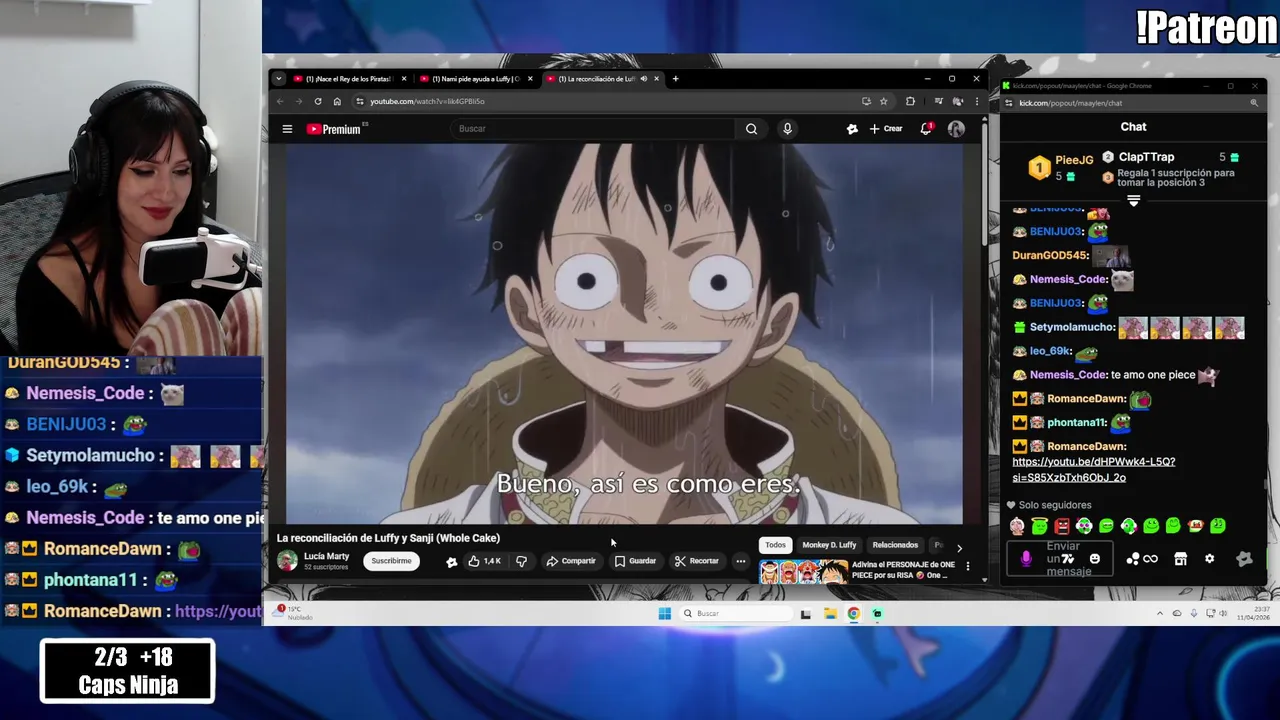Open Kick chat settings gear

tap(1209, 559)
